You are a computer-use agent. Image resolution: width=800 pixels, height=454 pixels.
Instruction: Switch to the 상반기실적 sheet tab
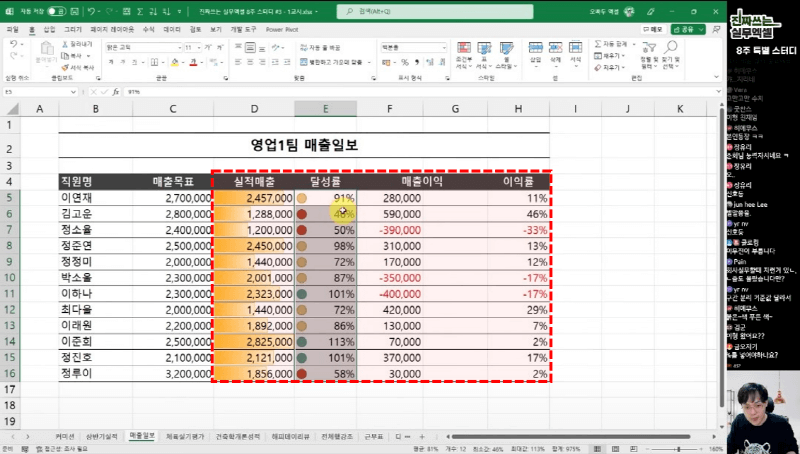click(102, 437)
